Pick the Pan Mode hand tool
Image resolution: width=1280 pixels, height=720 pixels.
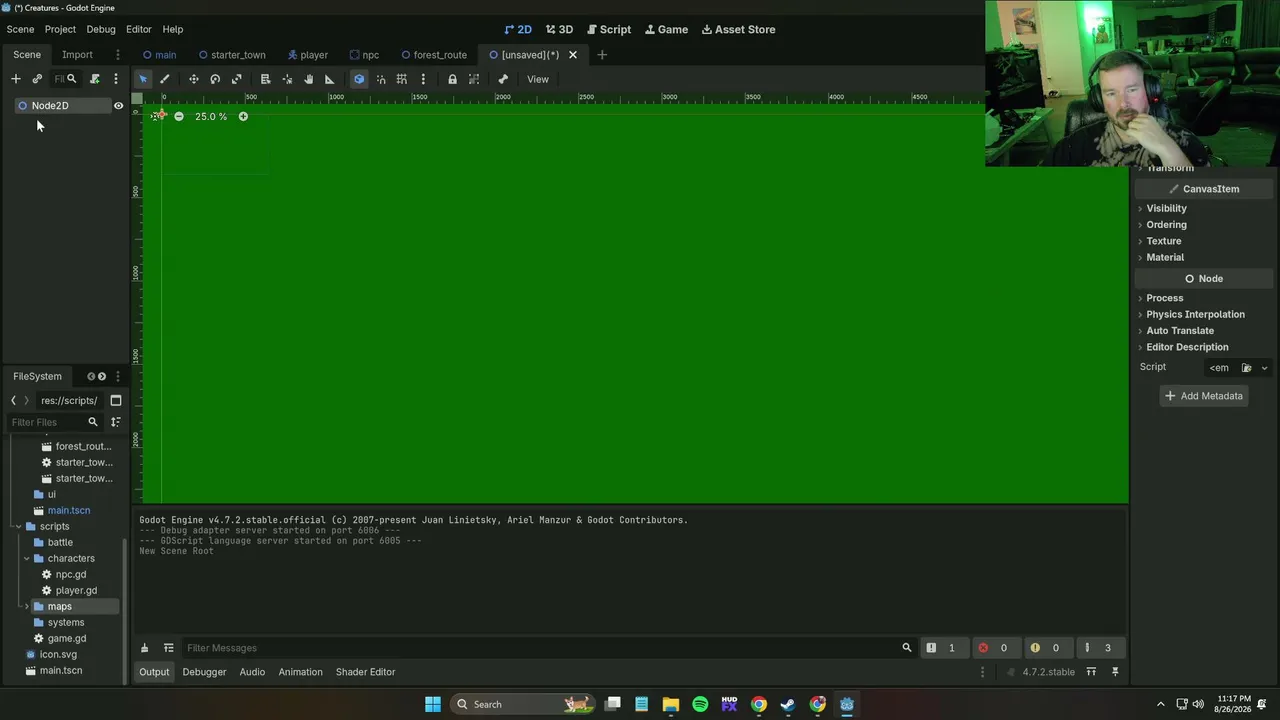309,79
